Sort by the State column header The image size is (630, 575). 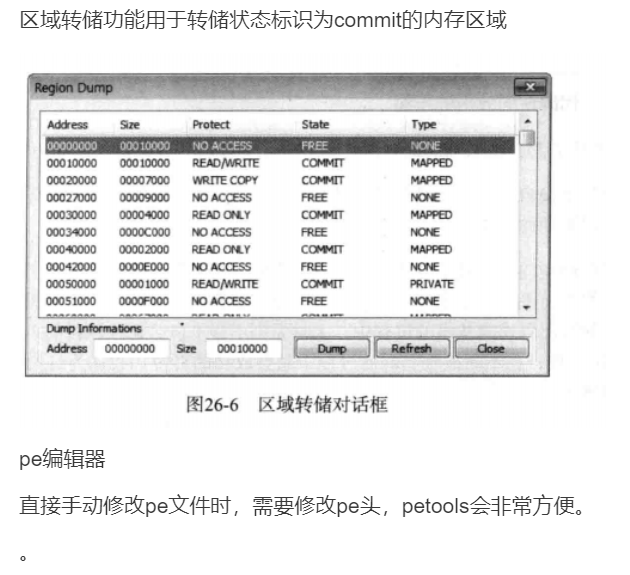[x=315, y=125]
